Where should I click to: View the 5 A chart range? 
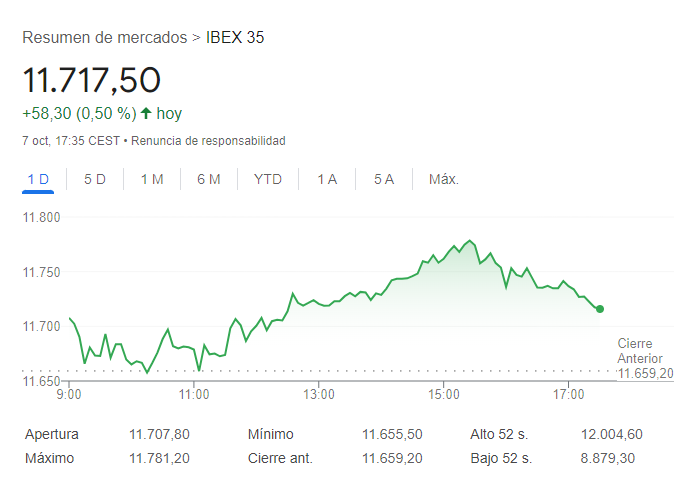click(x=384, y=179)
